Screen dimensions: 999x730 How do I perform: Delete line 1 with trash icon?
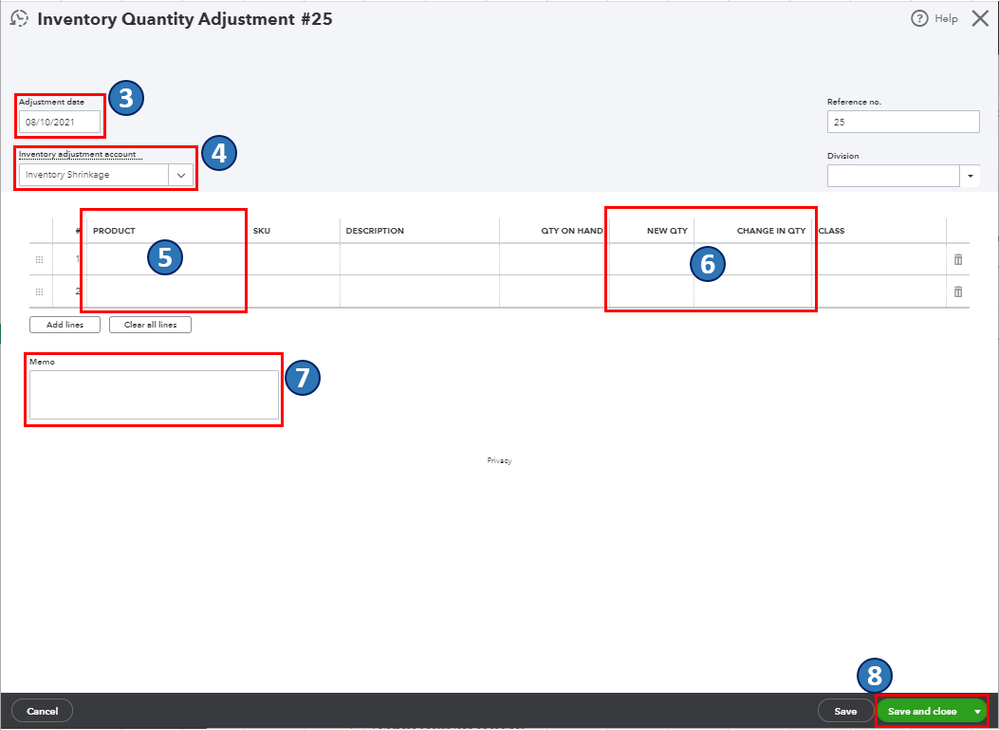coord(958,259)
